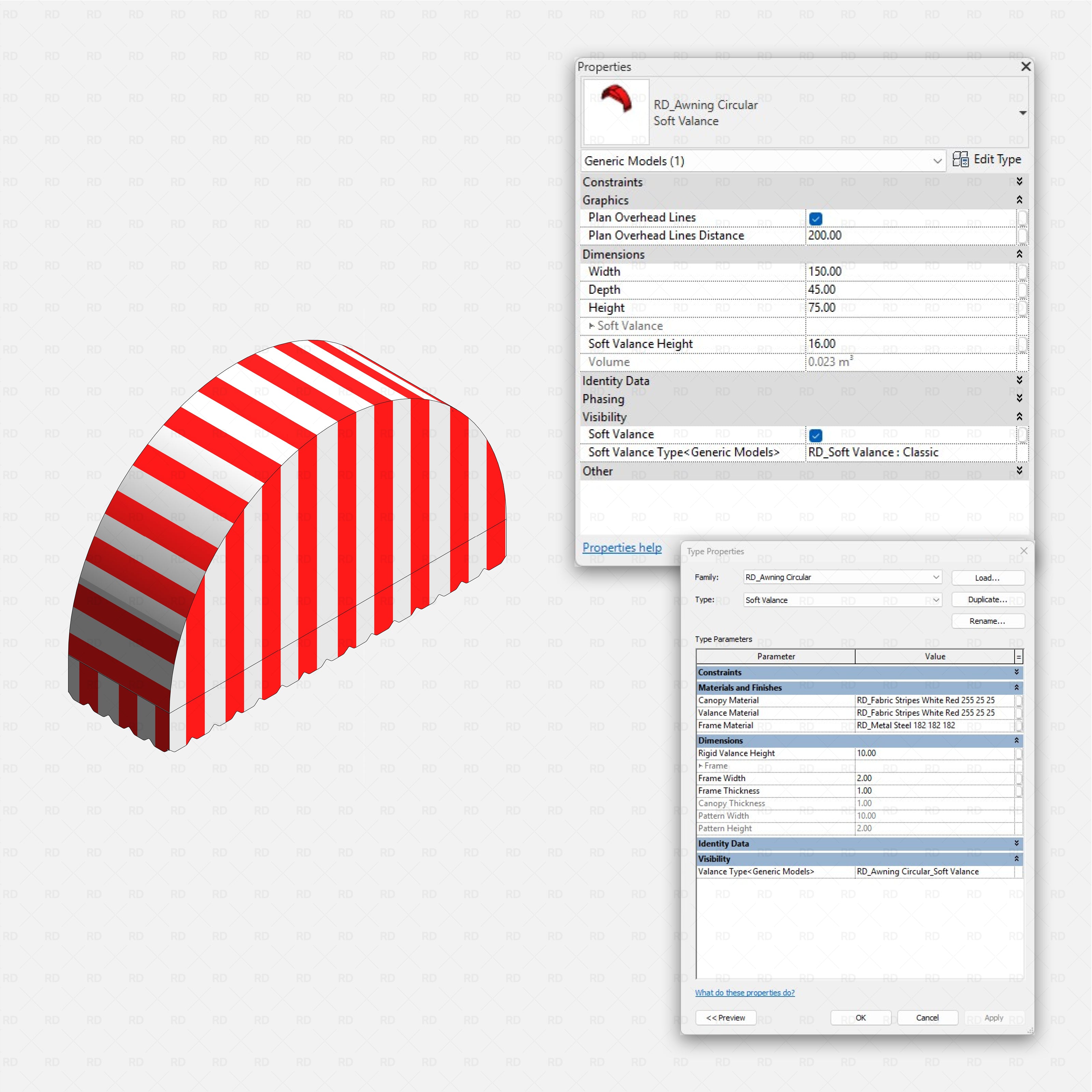Edit the Rigid Valance Height value 10.00
The image size is (1092, 1092).
(x=935, y=753)
